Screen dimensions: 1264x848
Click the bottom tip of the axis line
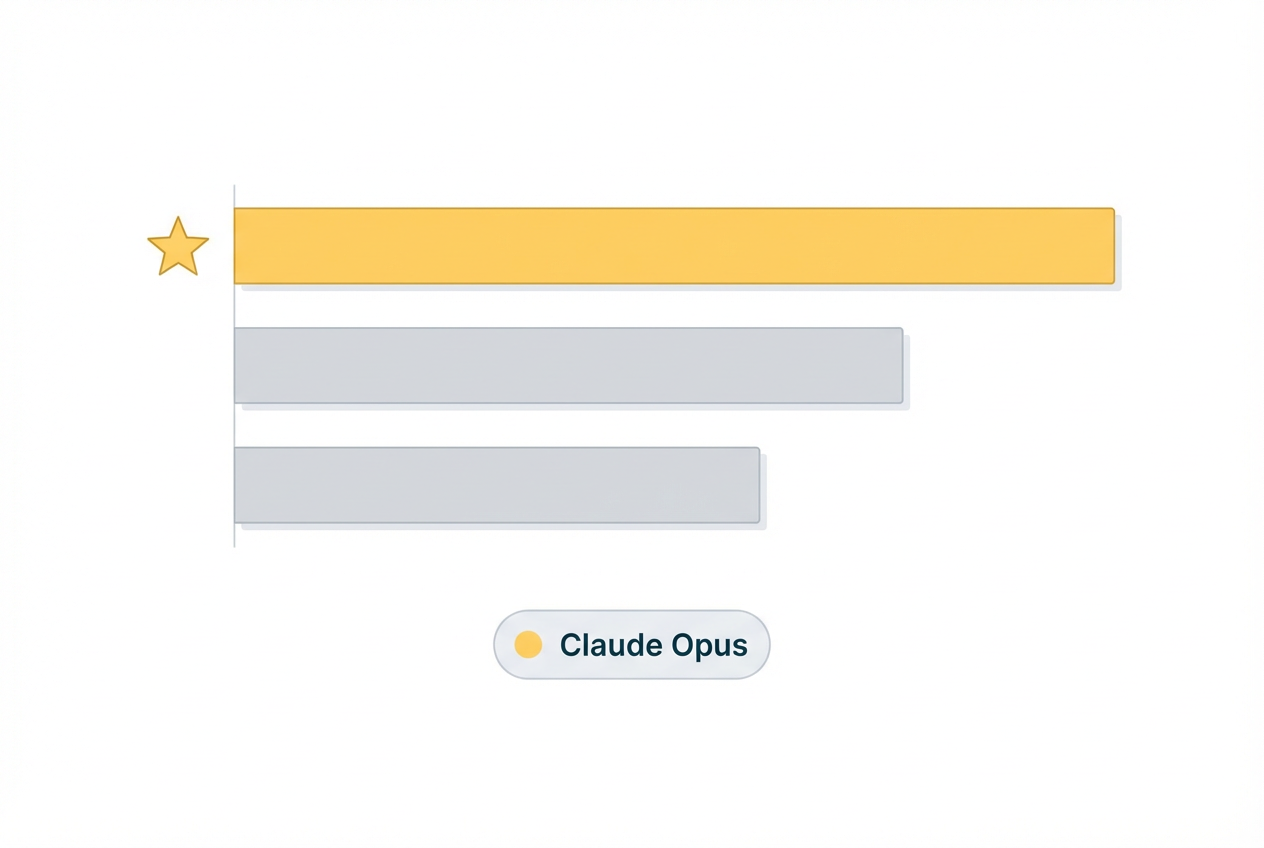pos(234,545)
